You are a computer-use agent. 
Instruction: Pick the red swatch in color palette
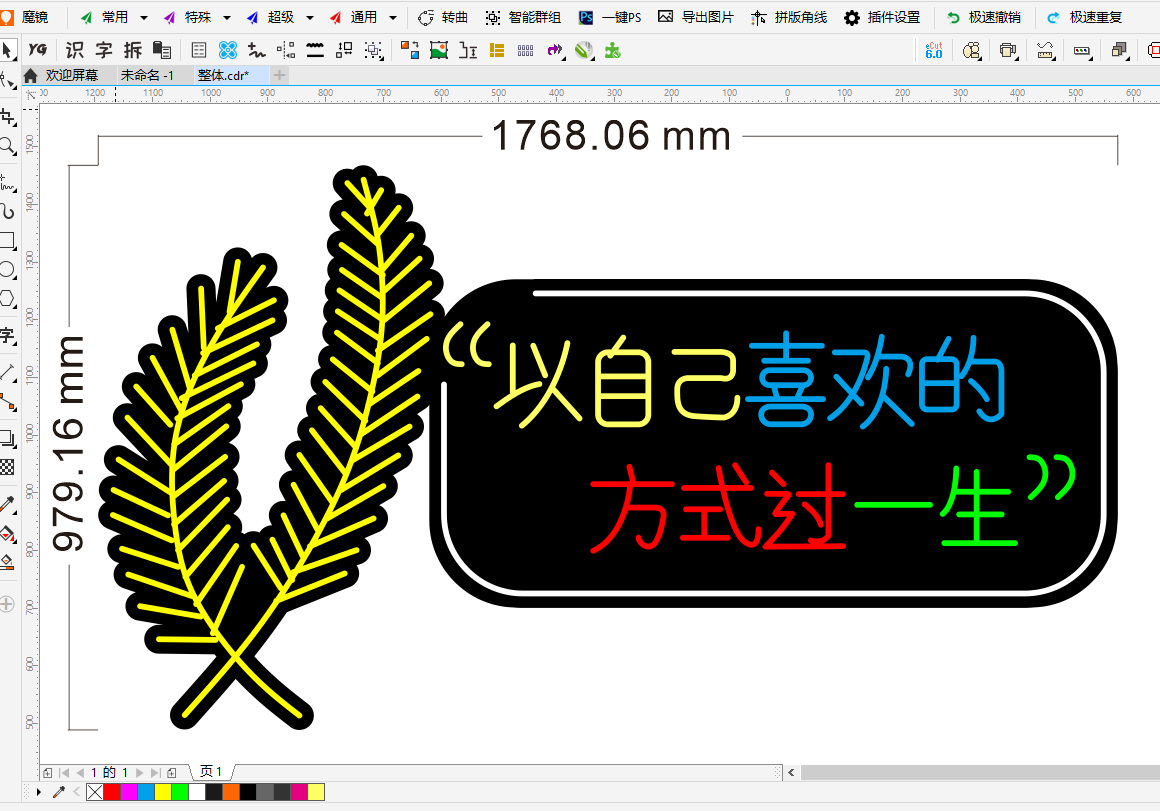pos(112,792)
